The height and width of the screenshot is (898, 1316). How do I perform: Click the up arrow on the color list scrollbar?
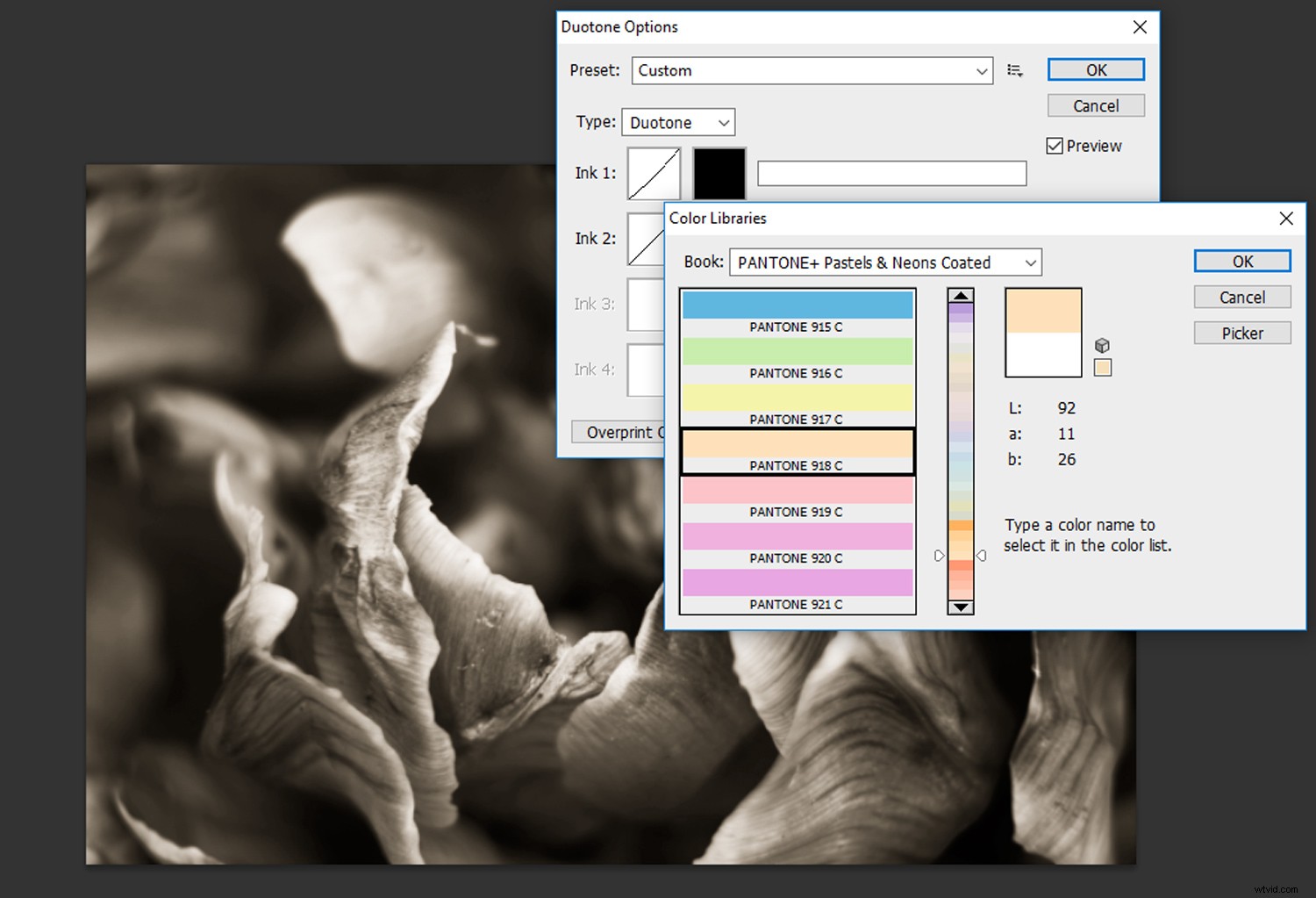[x=961, y=296]
